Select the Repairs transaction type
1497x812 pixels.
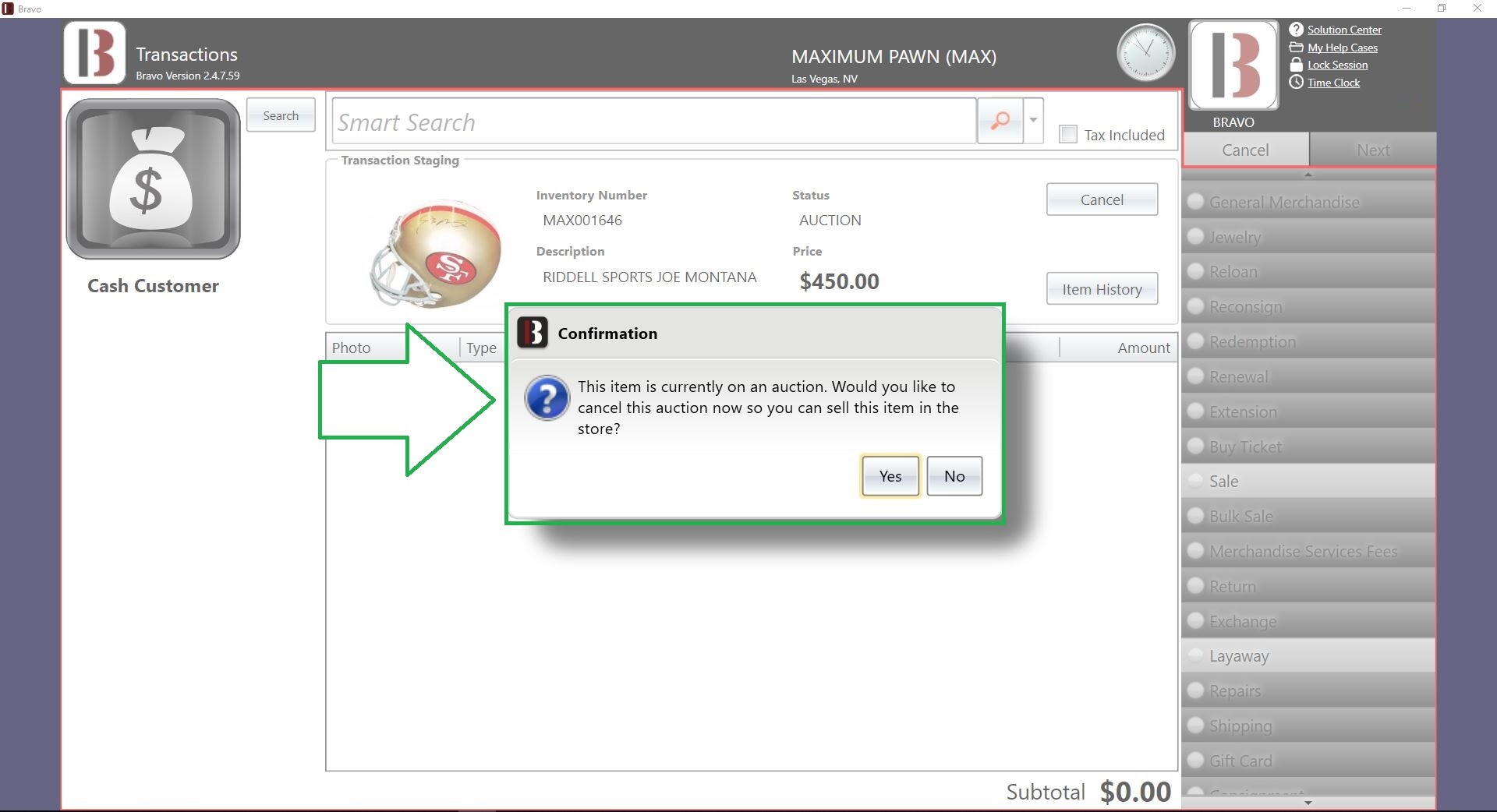pyautogui.click(x=1308, y=690)
